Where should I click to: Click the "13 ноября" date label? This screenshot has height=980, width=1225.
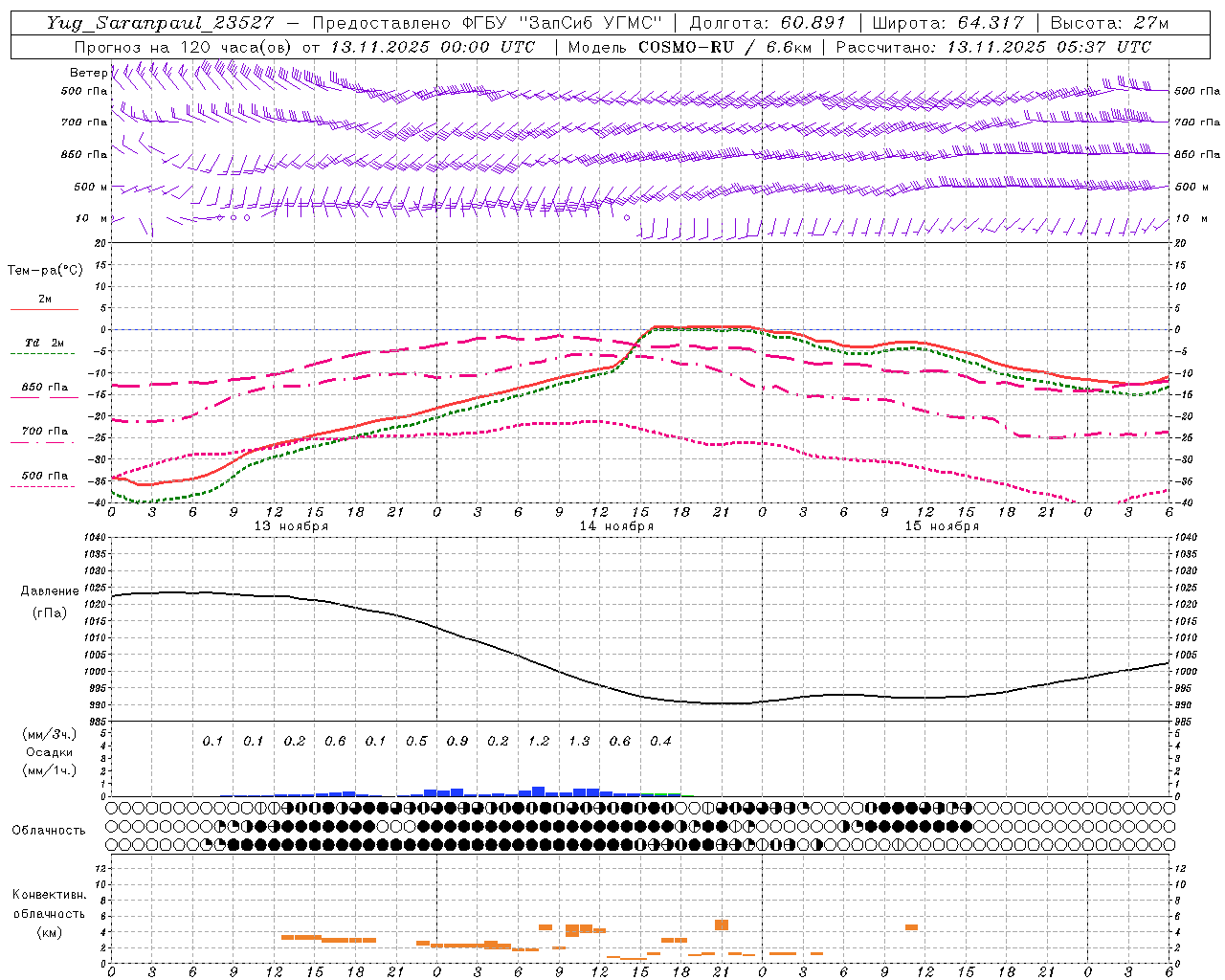291,526
